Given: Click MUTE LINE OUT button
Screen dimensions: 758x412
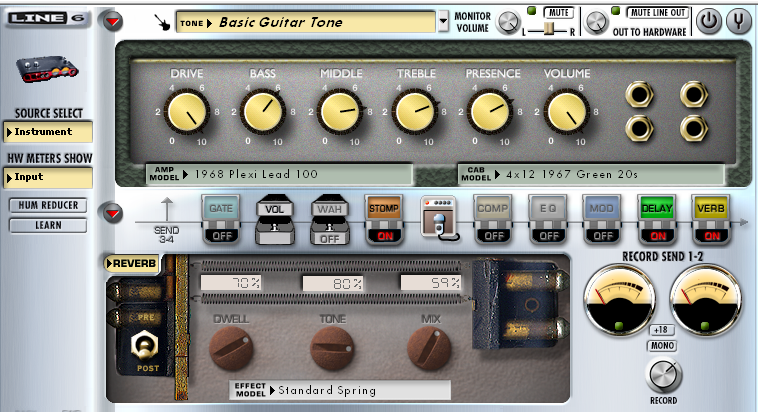Looking at the screenshot, I should [658, 13].
